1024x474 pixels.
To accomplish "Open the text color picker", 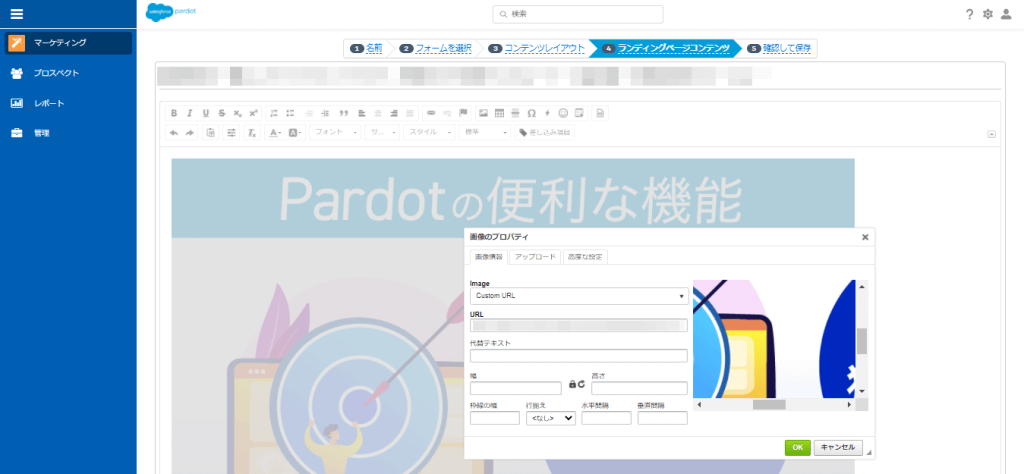I will pyautogui.click(x=275, y=133).
